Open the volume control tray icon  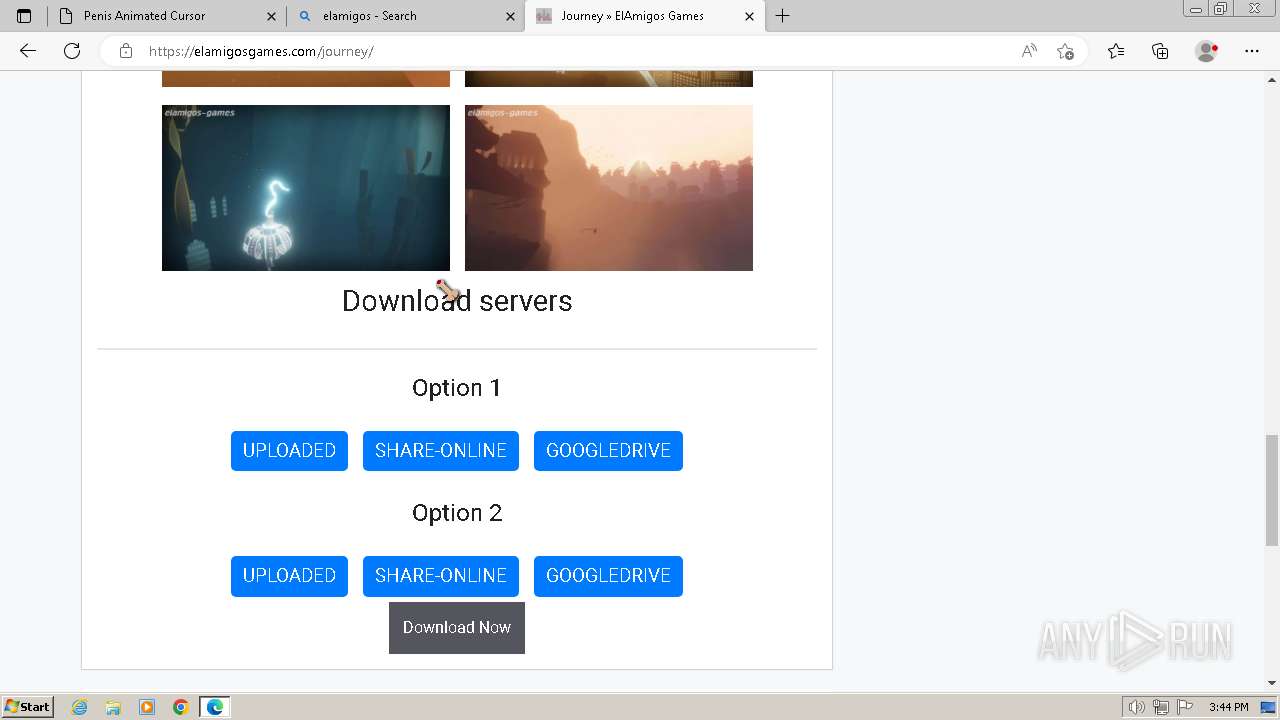pyautogui.click(x=1137, y=707)
